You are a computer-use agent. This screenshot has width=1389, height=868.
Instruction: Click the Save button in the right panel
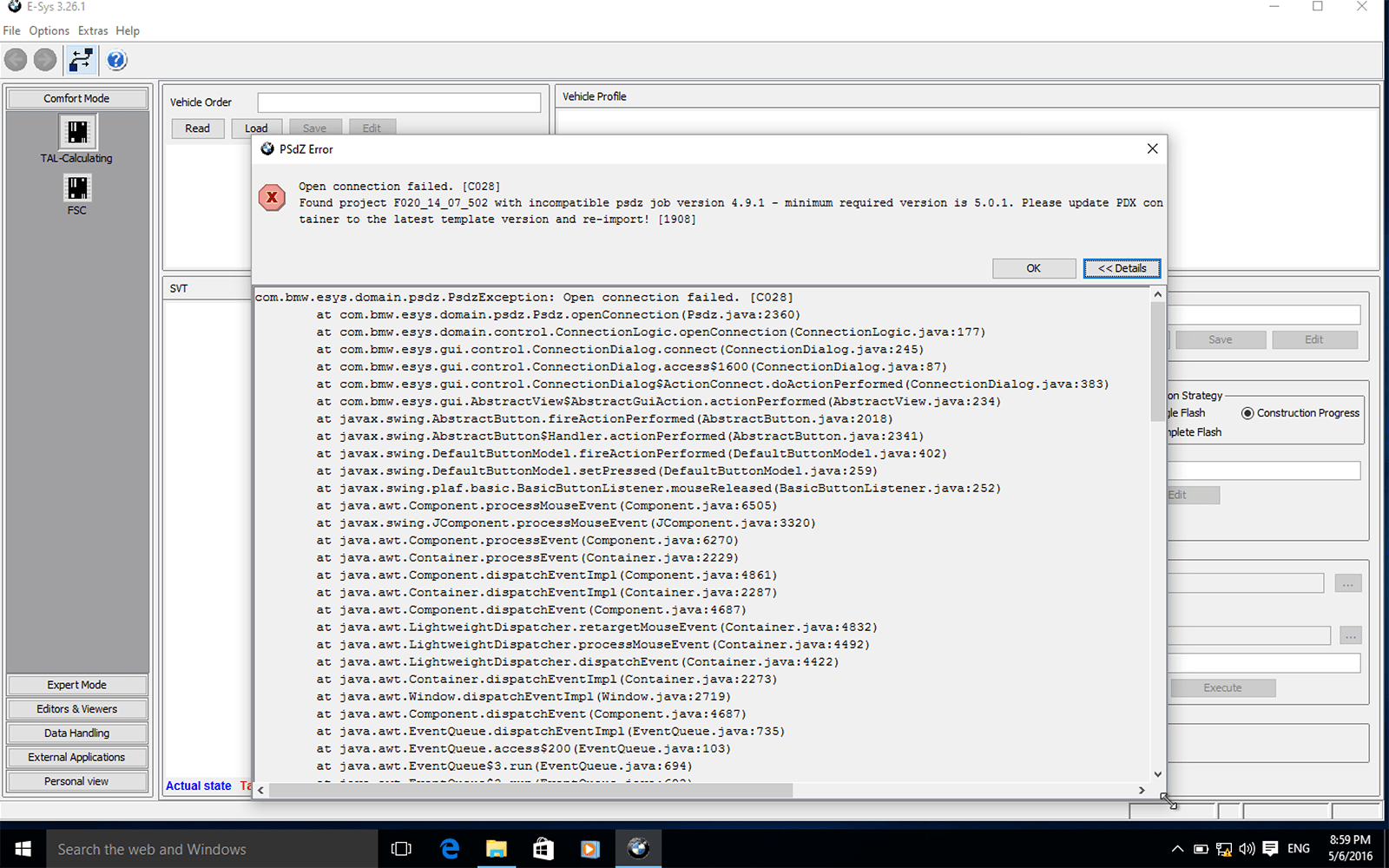(1221, 339)
